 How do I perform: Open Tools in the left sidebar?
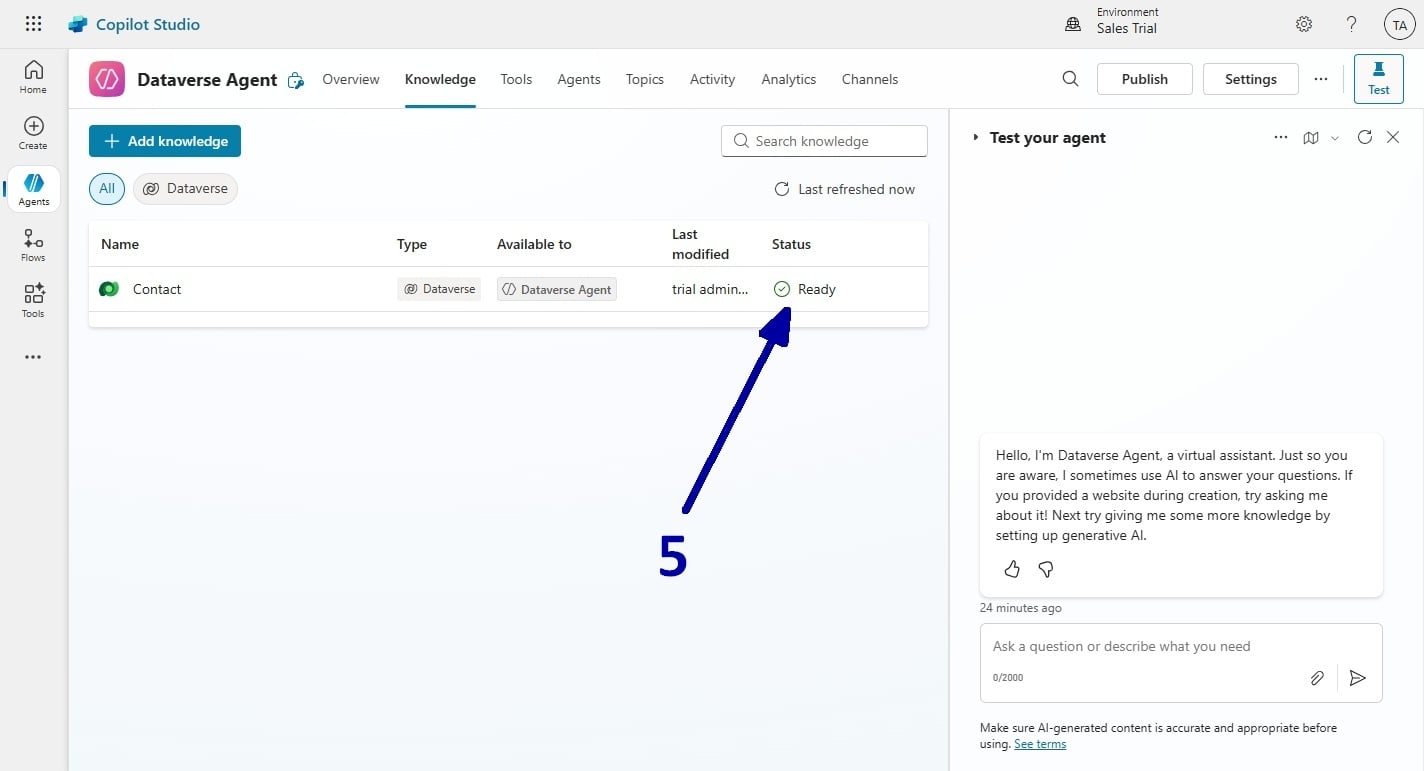(33, 300)
